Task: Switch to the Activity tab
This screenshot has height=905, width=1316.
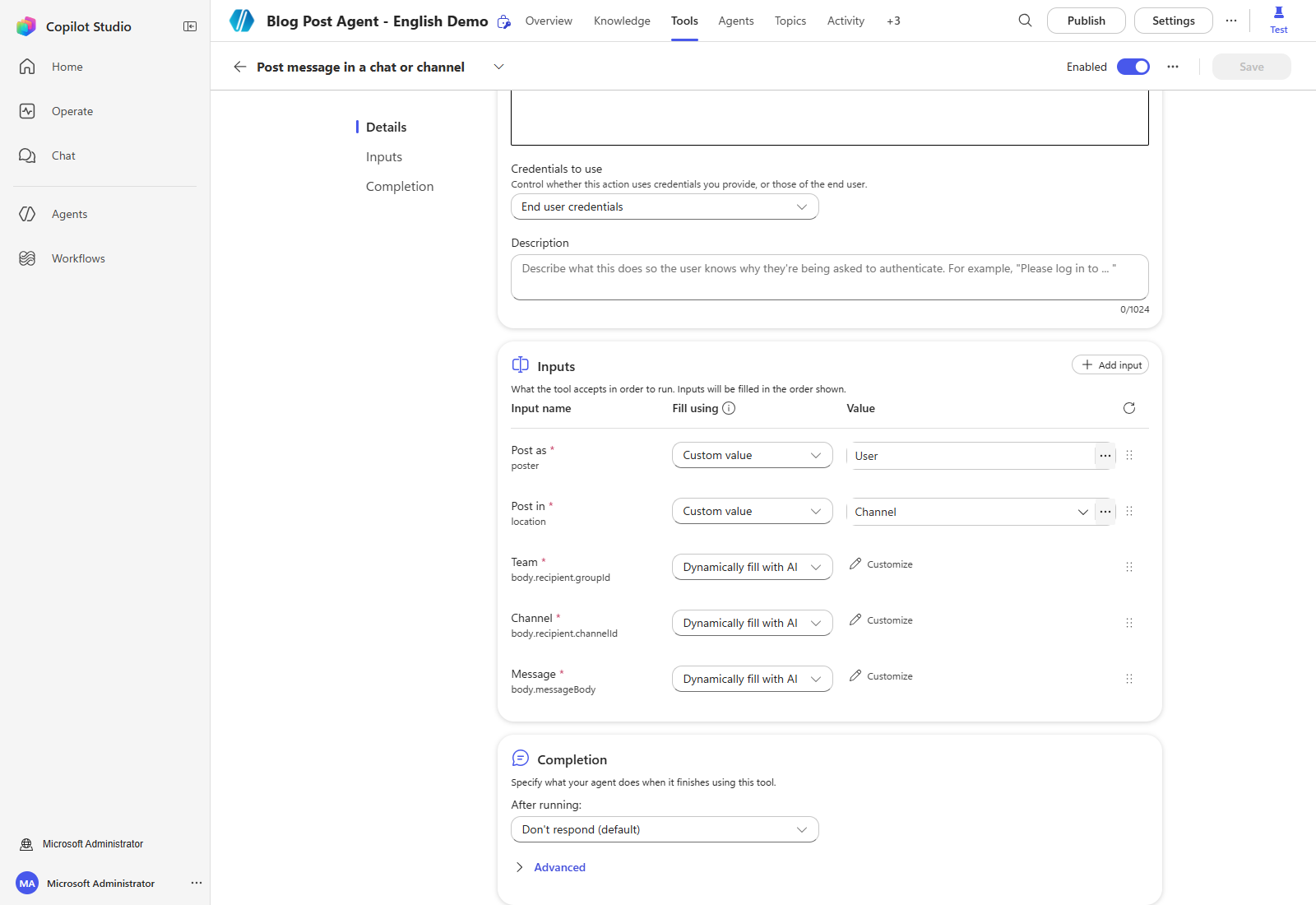Action: [846, 21]
